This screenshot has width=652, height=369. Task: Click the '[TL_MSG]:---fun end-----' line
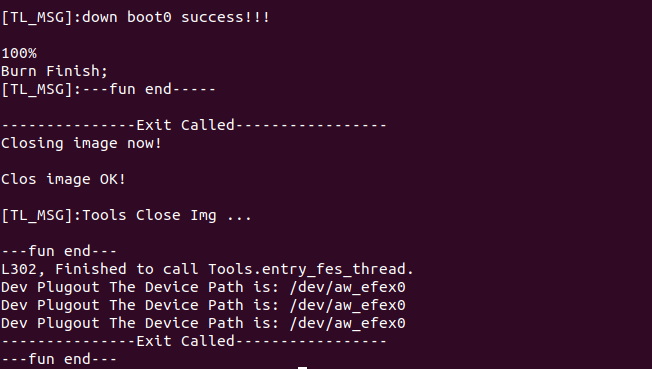coord(108,89)
